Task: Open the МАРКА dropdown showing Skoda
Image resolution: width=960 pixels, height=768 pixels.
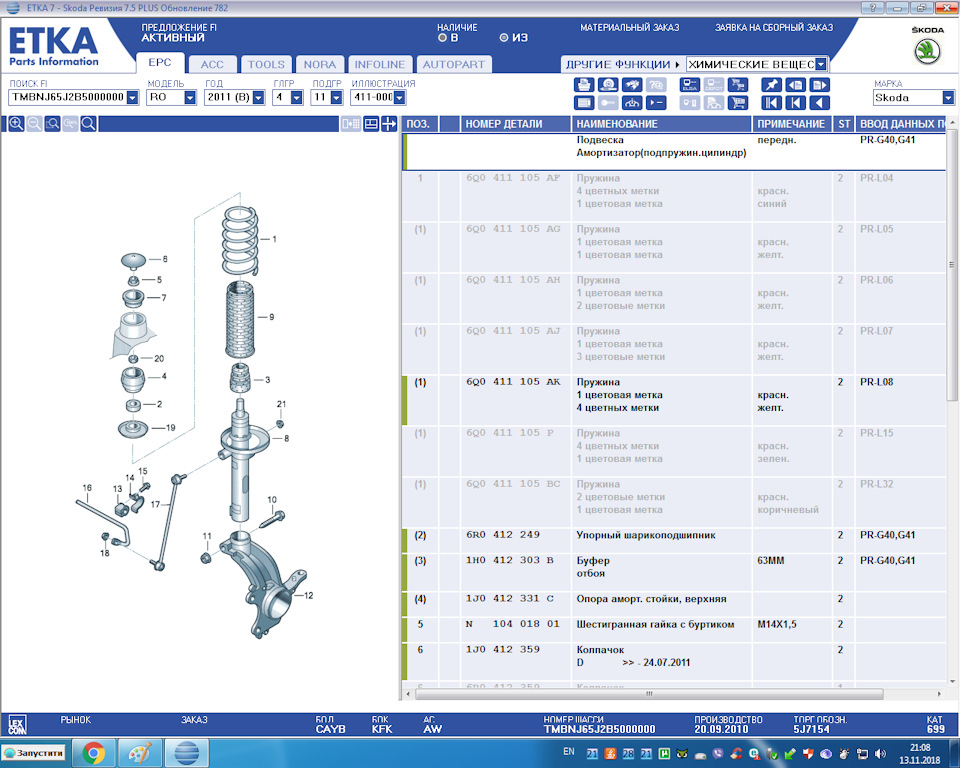Action: 948,97
